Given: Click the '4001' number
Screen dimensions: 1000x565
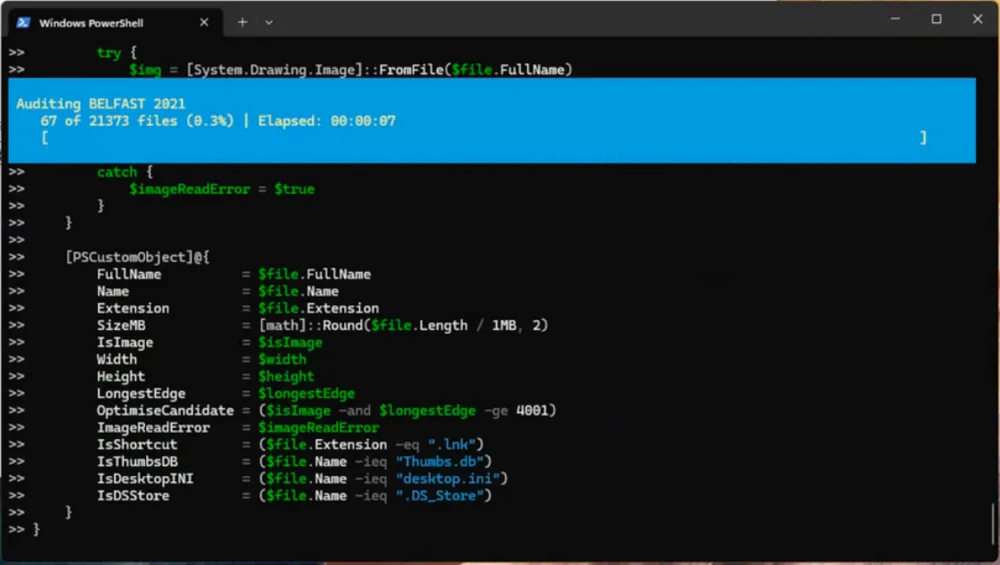Looking at the screenshot, I should coord(532,410).
